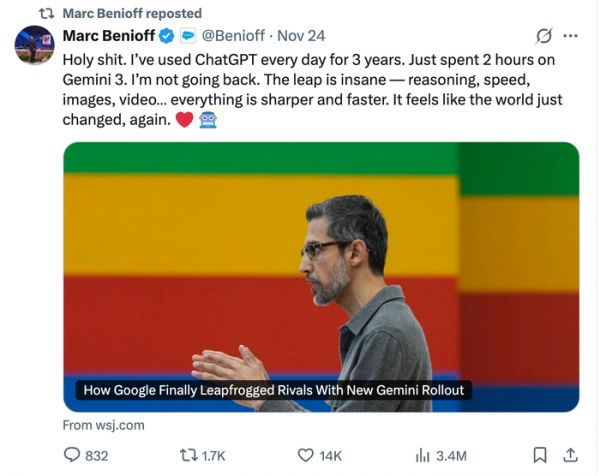Click the reply comment icon
This screenshot has height=476, width=600.
72,455
